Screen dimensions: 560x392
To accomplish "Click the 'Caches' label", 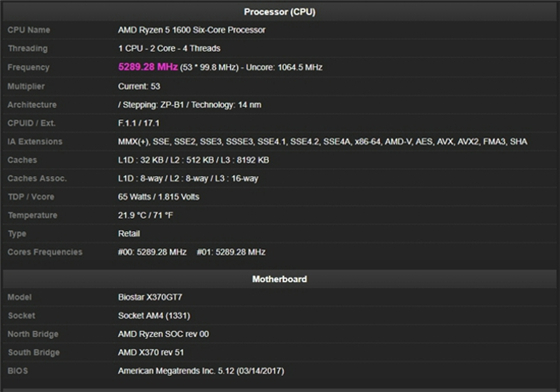I will (x=22, y=160).
